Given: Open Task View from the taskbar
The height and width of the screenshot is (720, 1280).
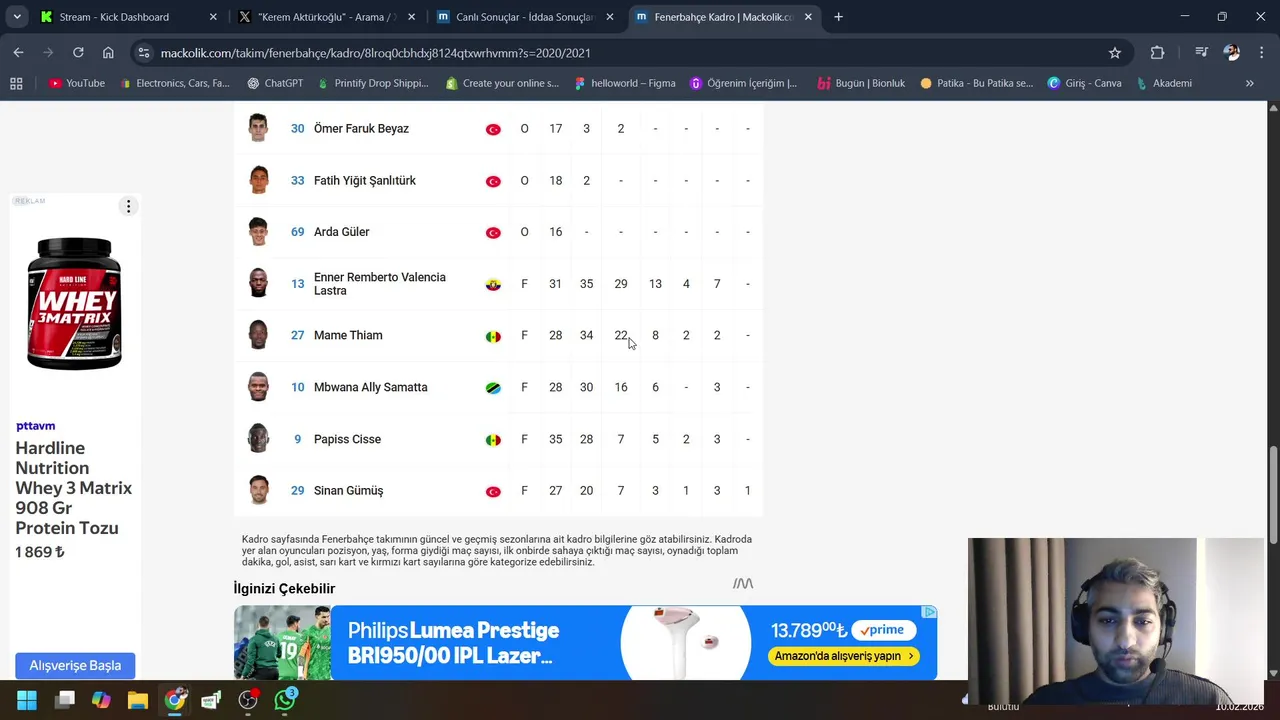Looking at the screenshot, I should 65,700.
